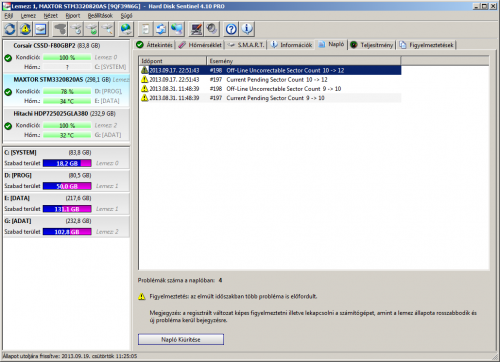Click the laptop with pencil configuration icon
Image resolution: width=500 pixels, height=362 pixels.
(x=196, y=29)
